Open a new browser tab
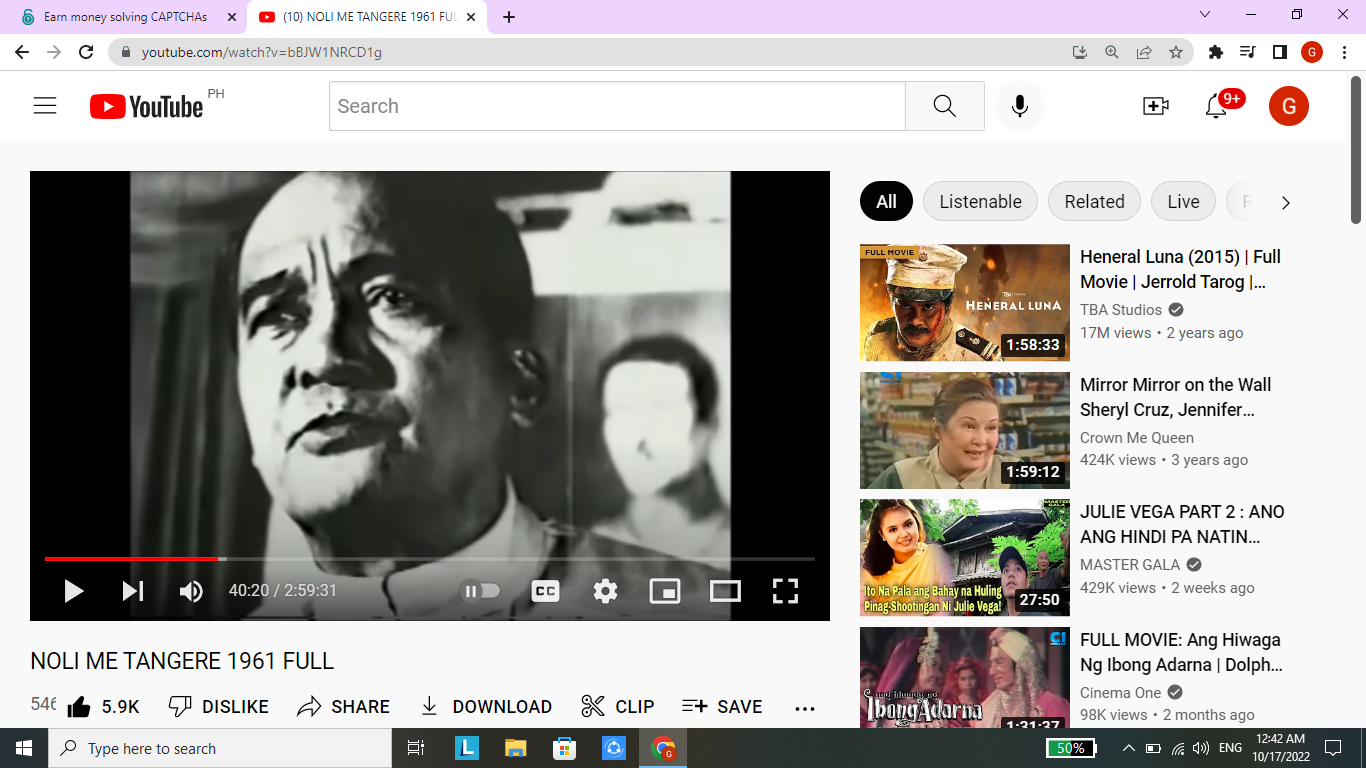This screenshot has height=768, width=1366. pyautogui.click(x=509, y=17)
